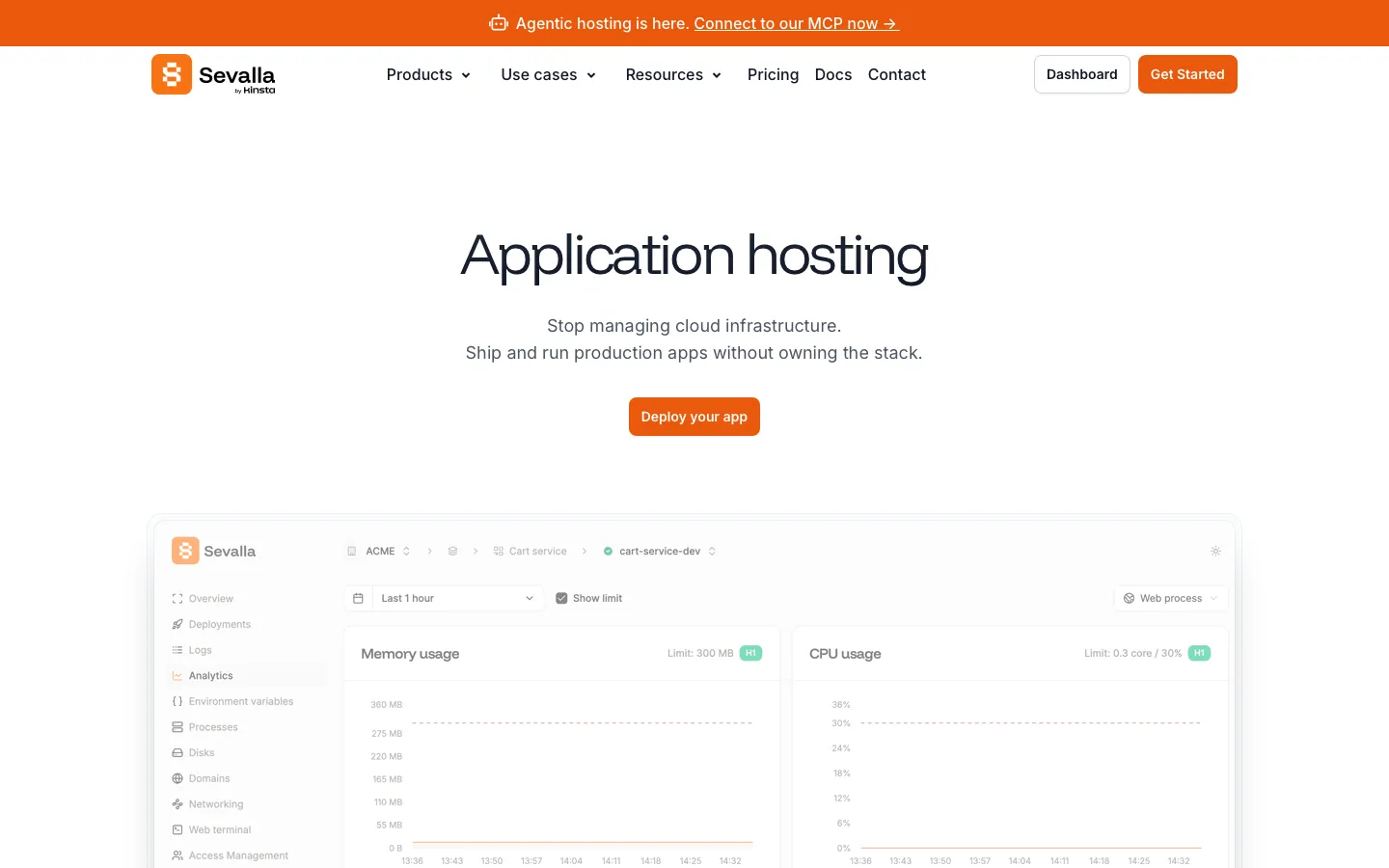Open the Docs page
Screen dimensions: 1389x868
tap(833, 74)
